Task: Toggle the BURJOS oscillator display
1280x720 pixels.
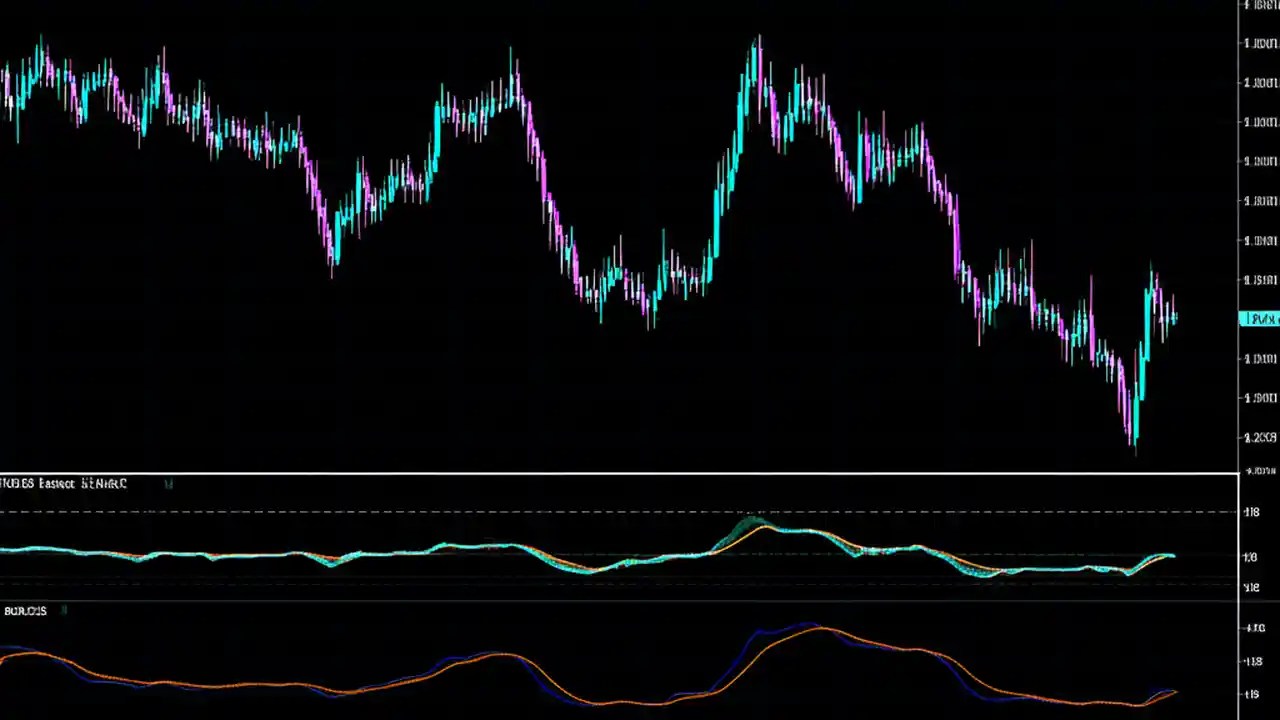Action: pyautogui.click(x=25, y=611)
